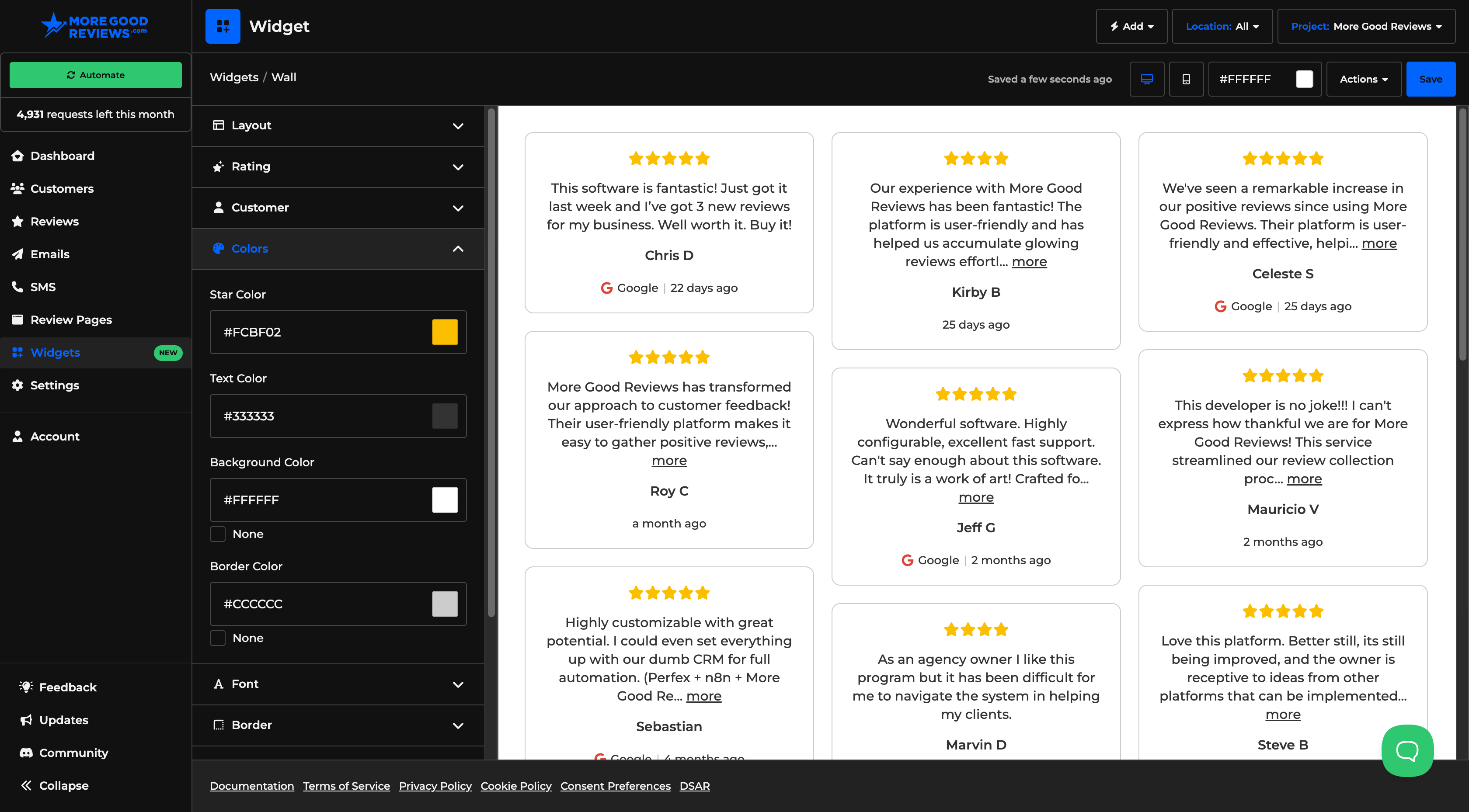The image size is (1469, 812).
Task: Collapse the Colors section chevron
Action: 458,249
